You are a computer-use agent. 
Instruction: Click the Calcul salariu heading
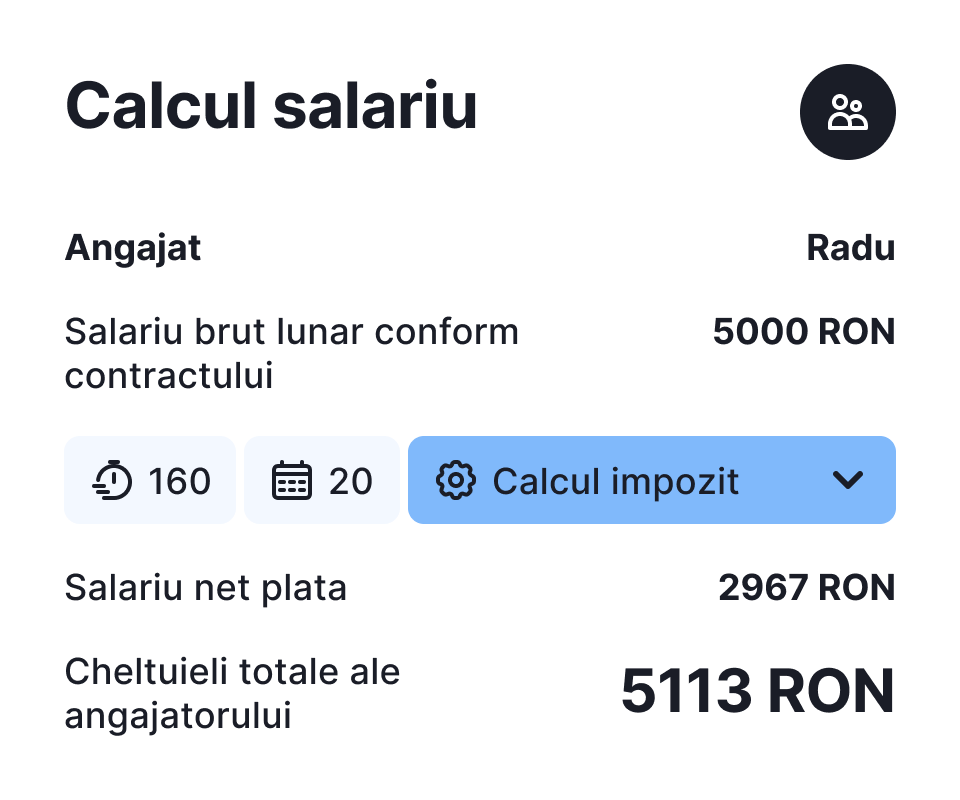(271, 106)
